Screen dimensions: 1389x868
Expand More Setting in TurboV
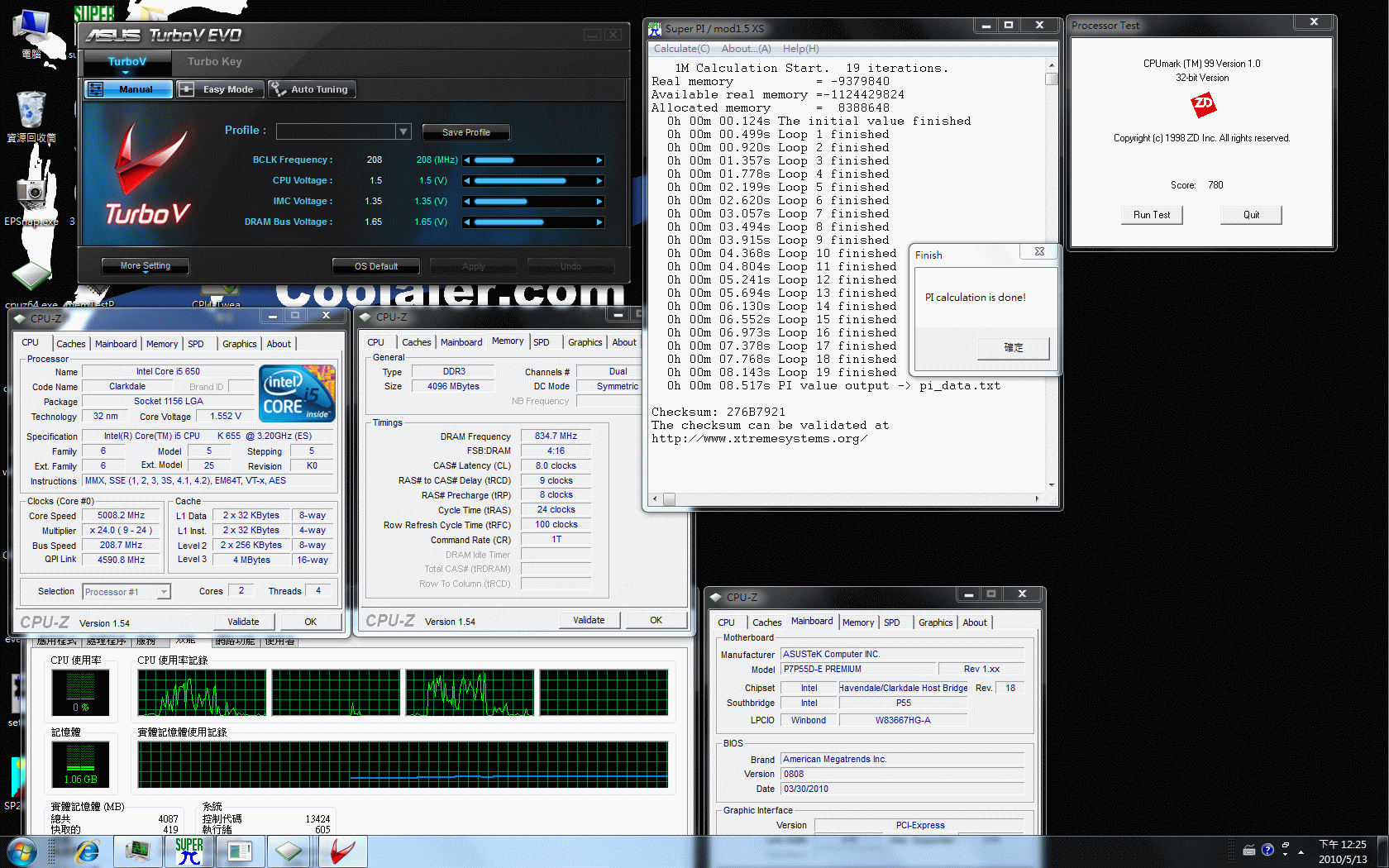[x=146, y=266]
